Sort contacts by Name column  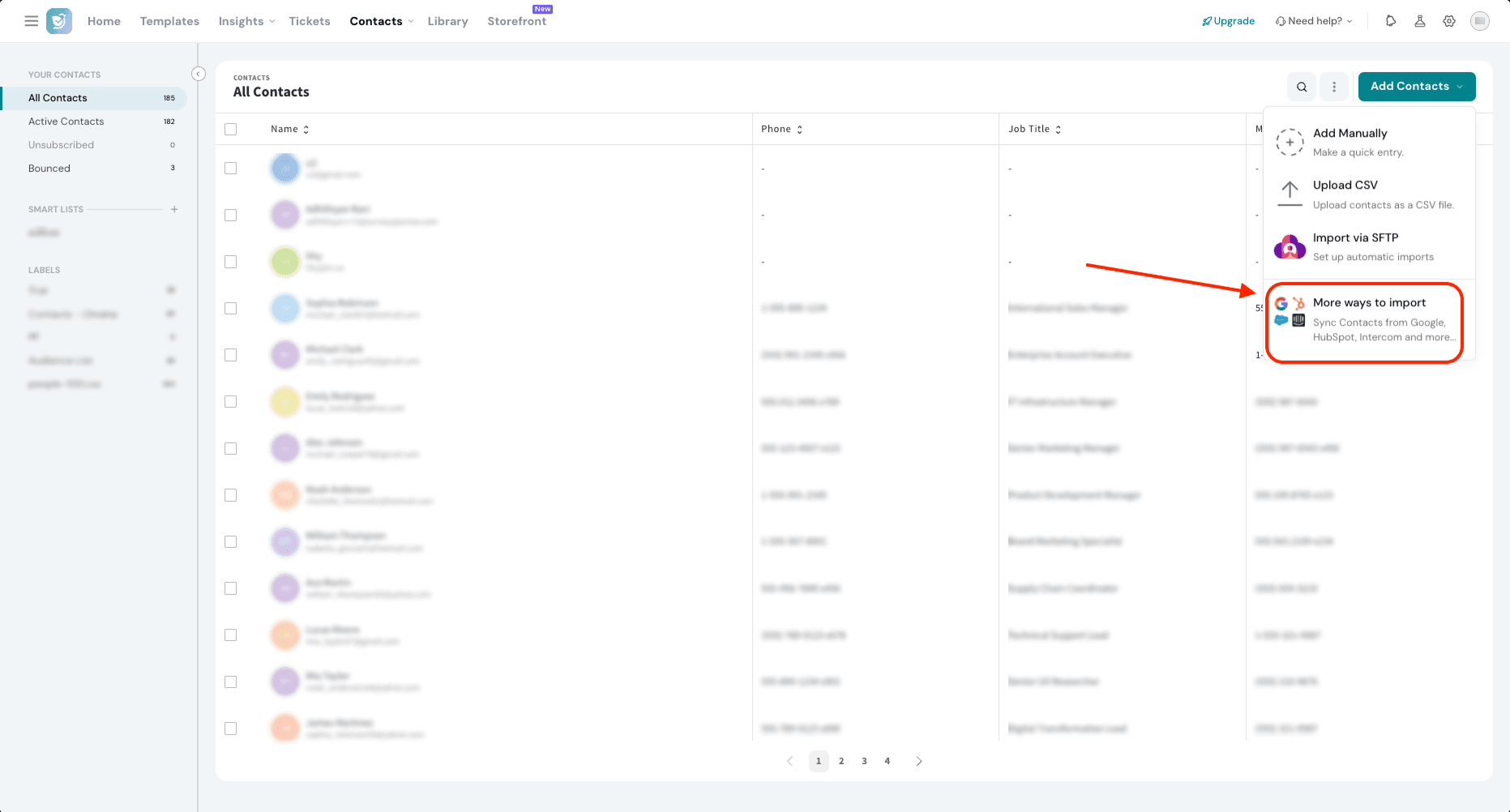coord(289,129)
